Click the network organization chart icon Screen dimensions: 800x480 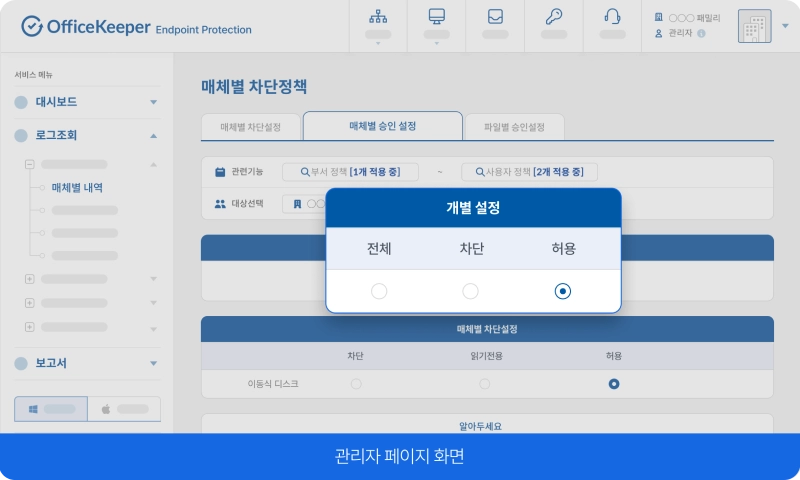click(378, 17)
